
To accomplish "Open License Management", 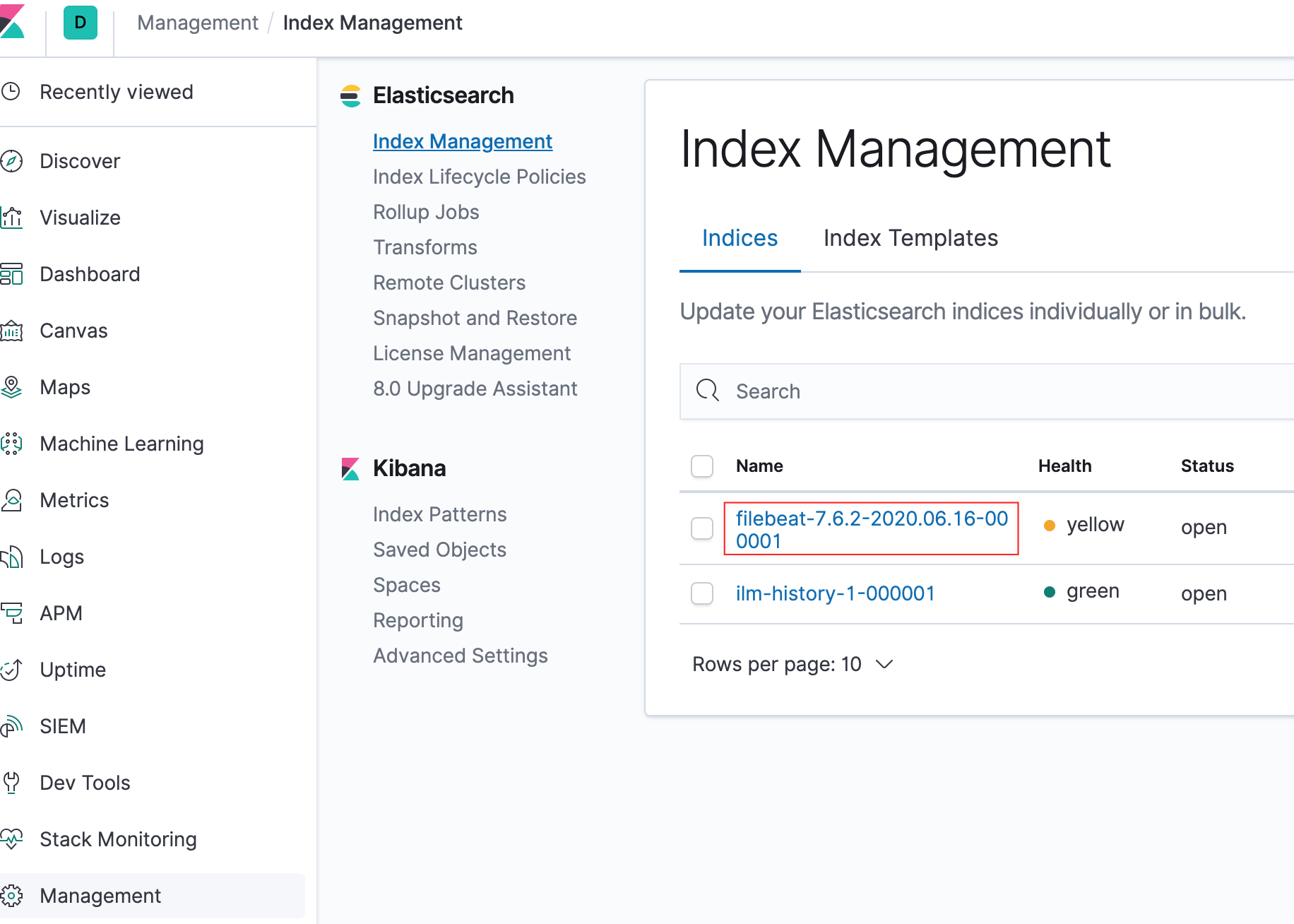I will coord(472,353).
